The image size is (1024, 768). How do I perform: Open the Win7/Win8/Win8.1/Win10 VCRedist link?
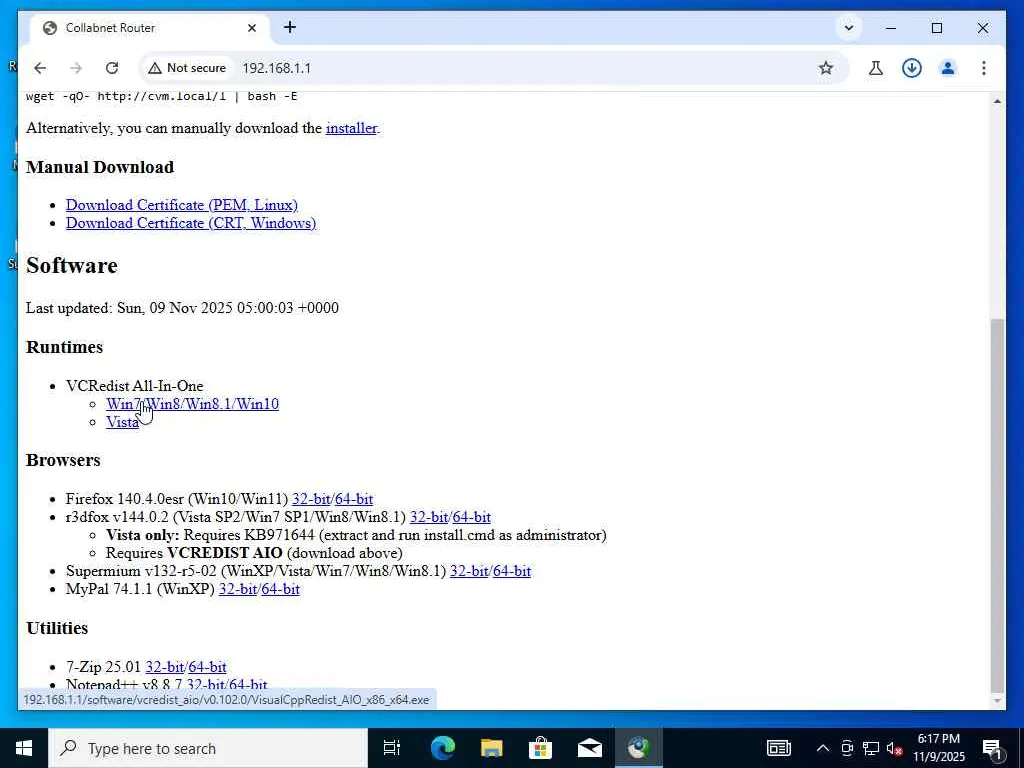[192, 404]
